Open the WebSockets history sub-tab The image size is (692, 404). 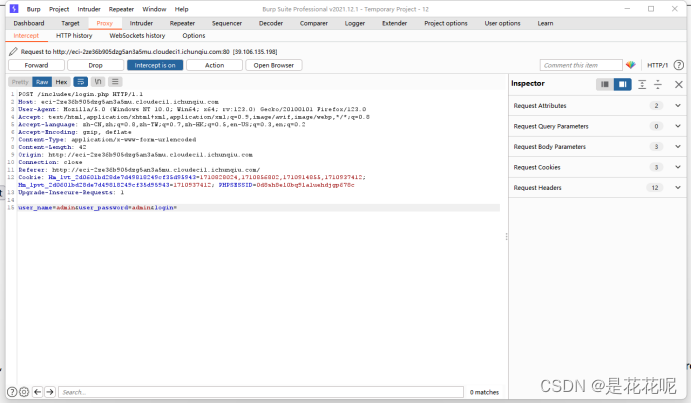tap(137, 36)
